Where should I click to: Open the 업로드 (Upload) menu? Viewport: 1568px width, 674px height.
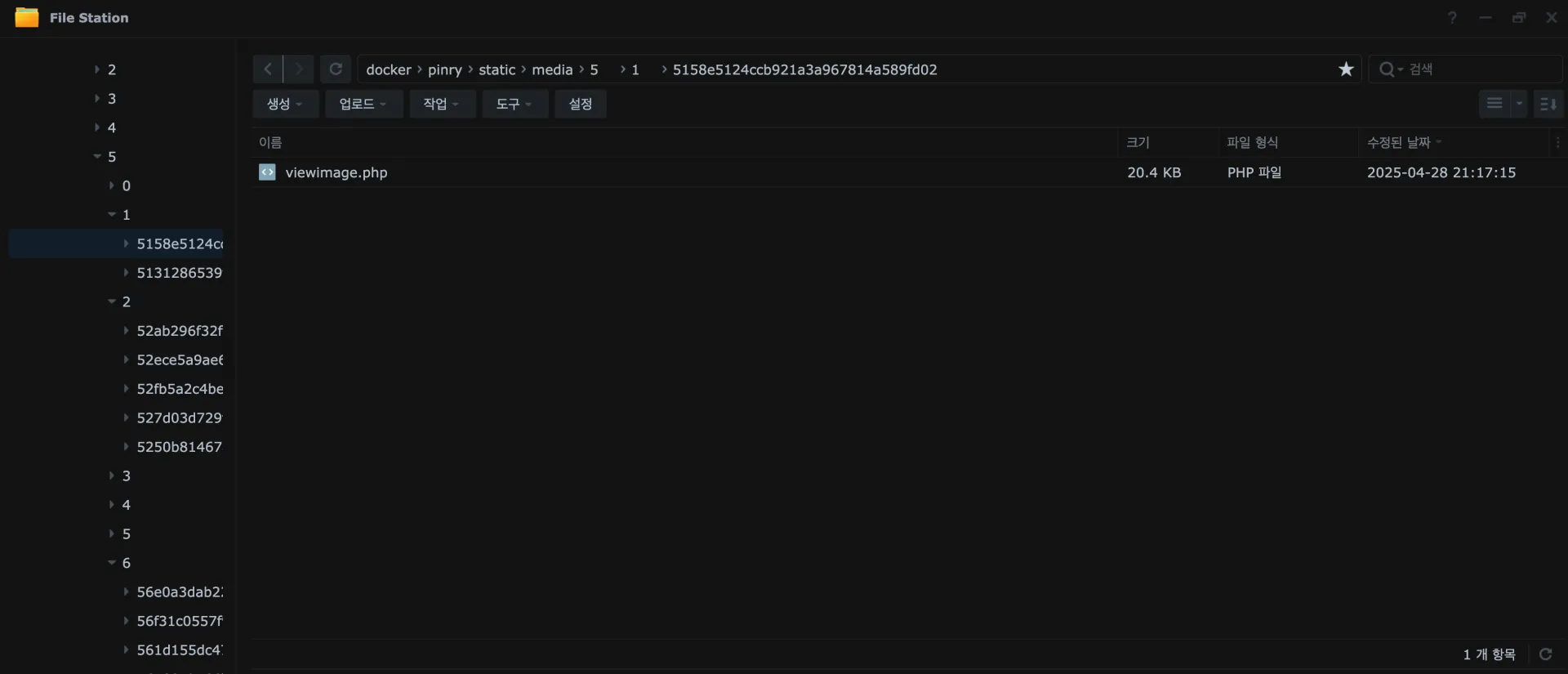[x=363, y=104]
